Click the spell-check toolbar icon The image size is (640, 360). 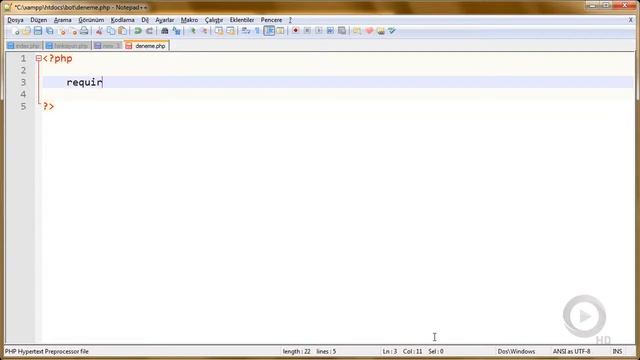click(392, 31)
